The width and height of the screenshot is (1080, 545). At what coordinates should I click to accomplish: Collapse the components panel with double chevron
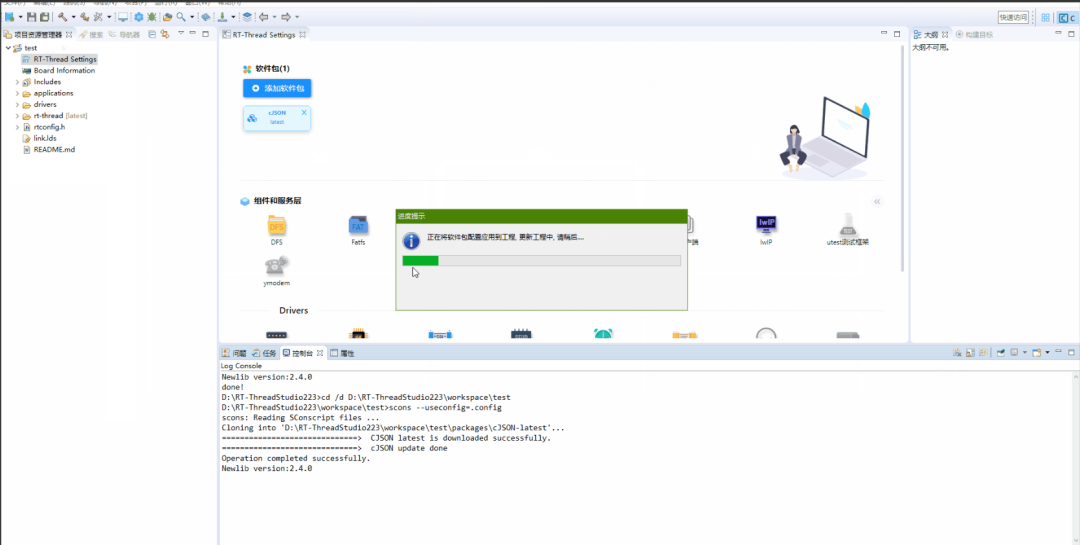coord(877,201)
